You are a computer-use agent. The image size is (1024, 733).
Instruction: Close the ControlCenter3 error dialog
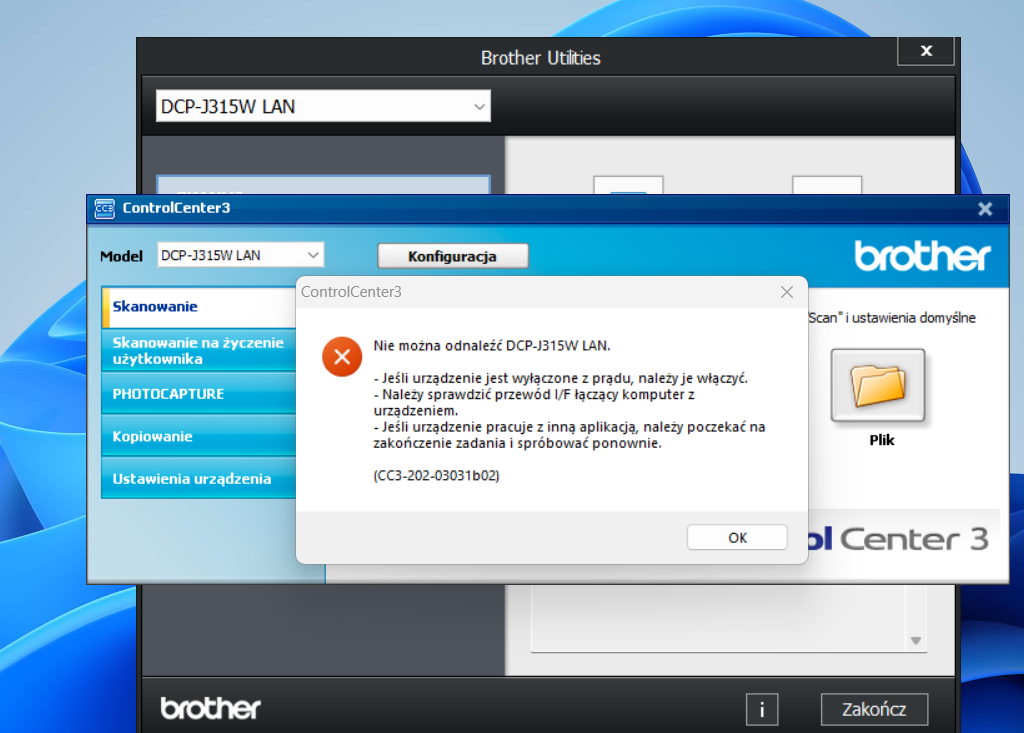click(x=787, y=292)
